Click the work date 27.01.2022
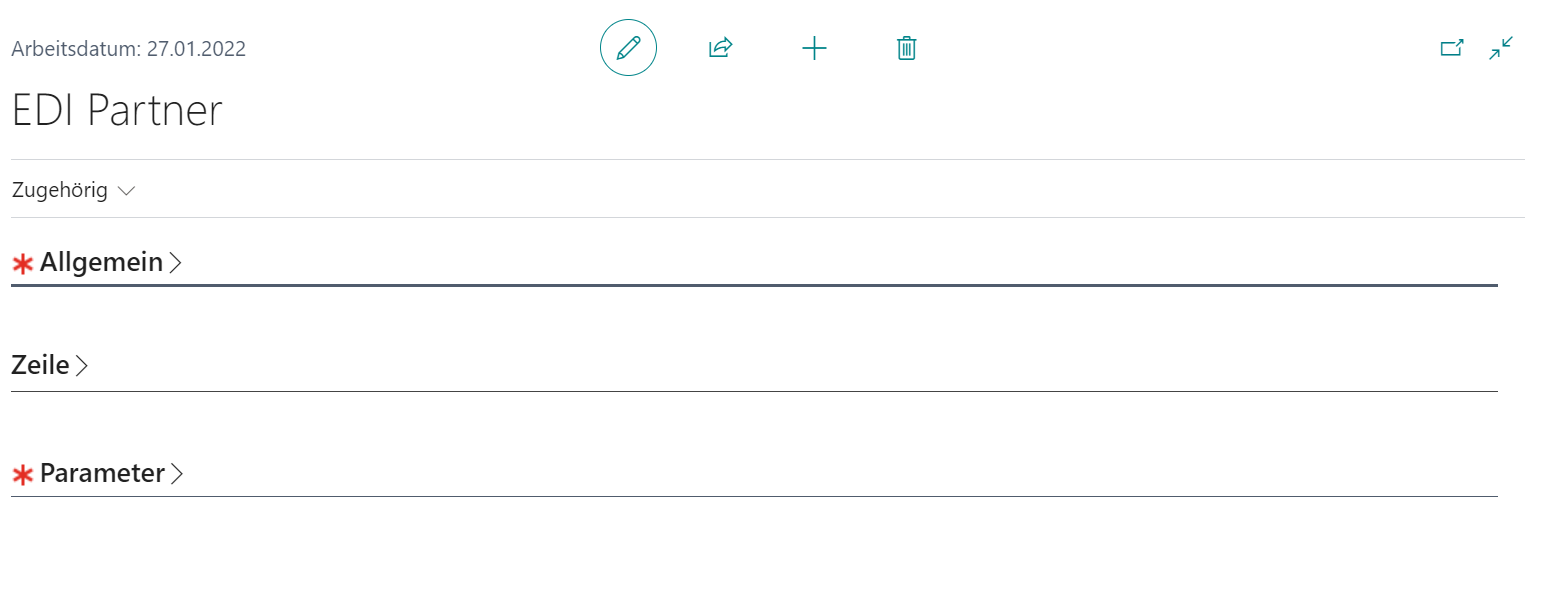Viewport: 1544px width, 616px height. tap(196, 48)
